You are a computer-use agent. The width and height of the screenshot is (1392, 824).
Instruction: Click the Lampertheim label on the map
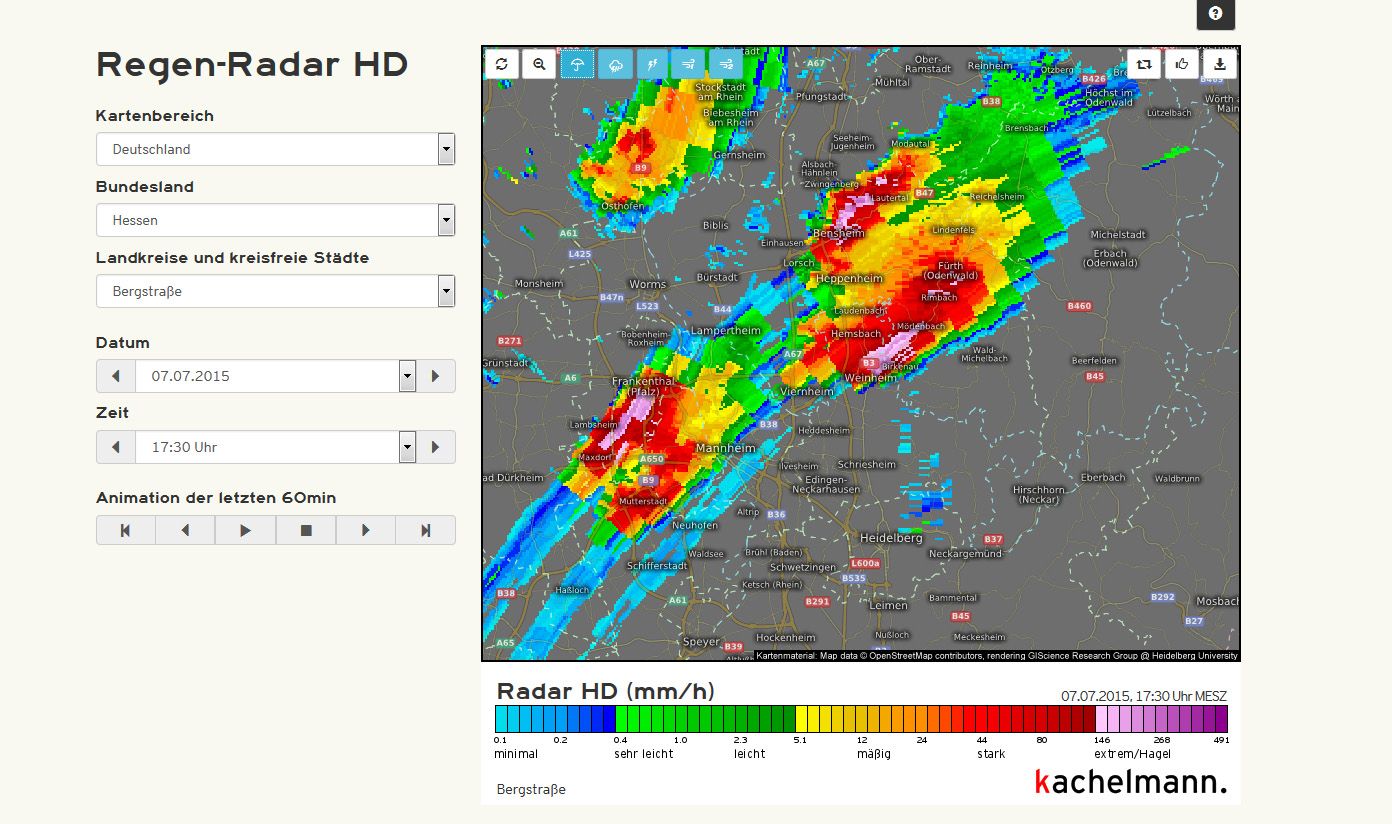point(726,330)
